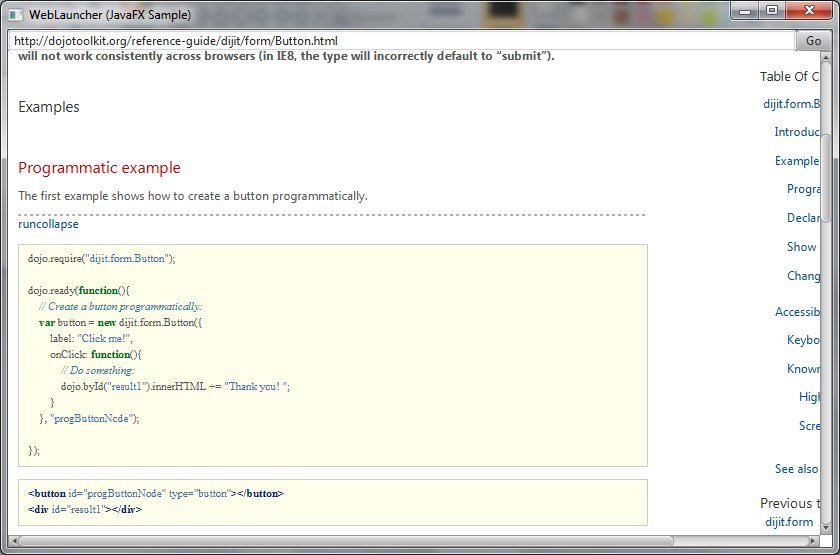Jump to the Keybo… sidebar link
This screenshot has width=840, height=555.
803,340
